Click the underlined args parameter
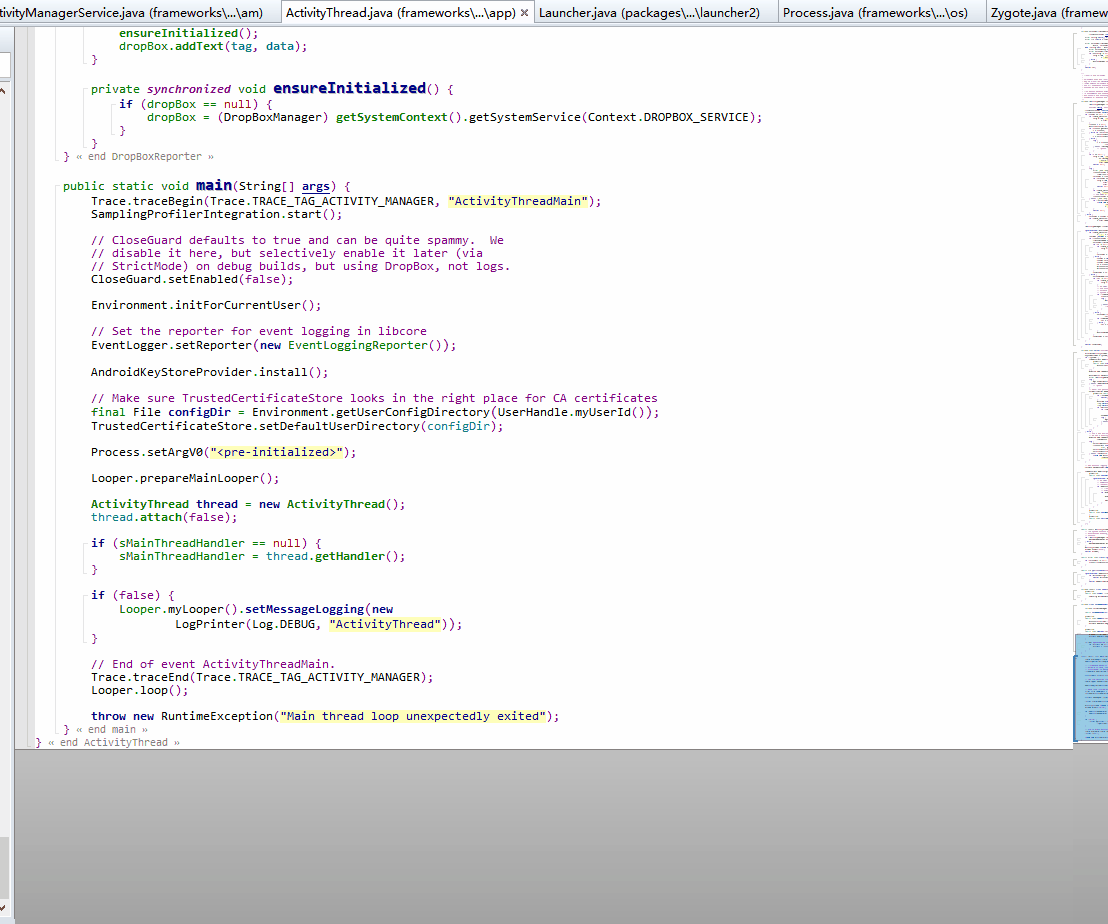The height and width of the screenshot is (924, 1108). (x=316, y=186)
